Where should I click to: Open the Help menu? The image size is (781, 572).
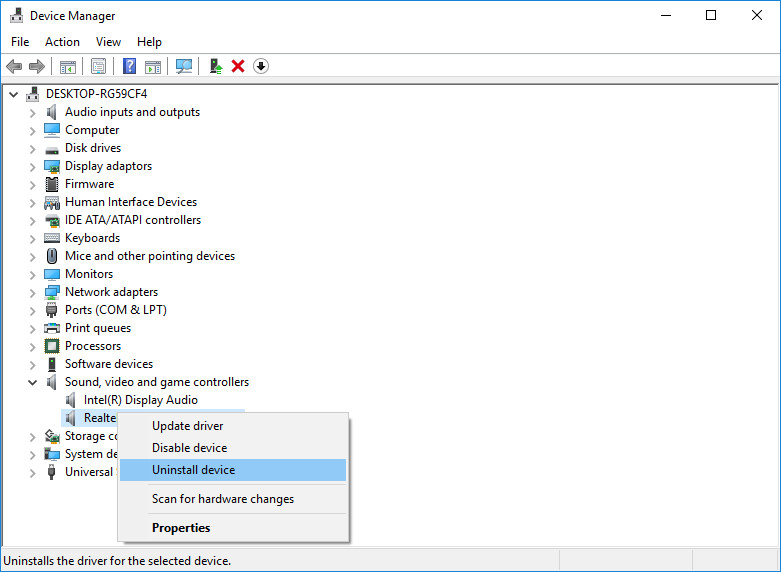tap(149, 42)
